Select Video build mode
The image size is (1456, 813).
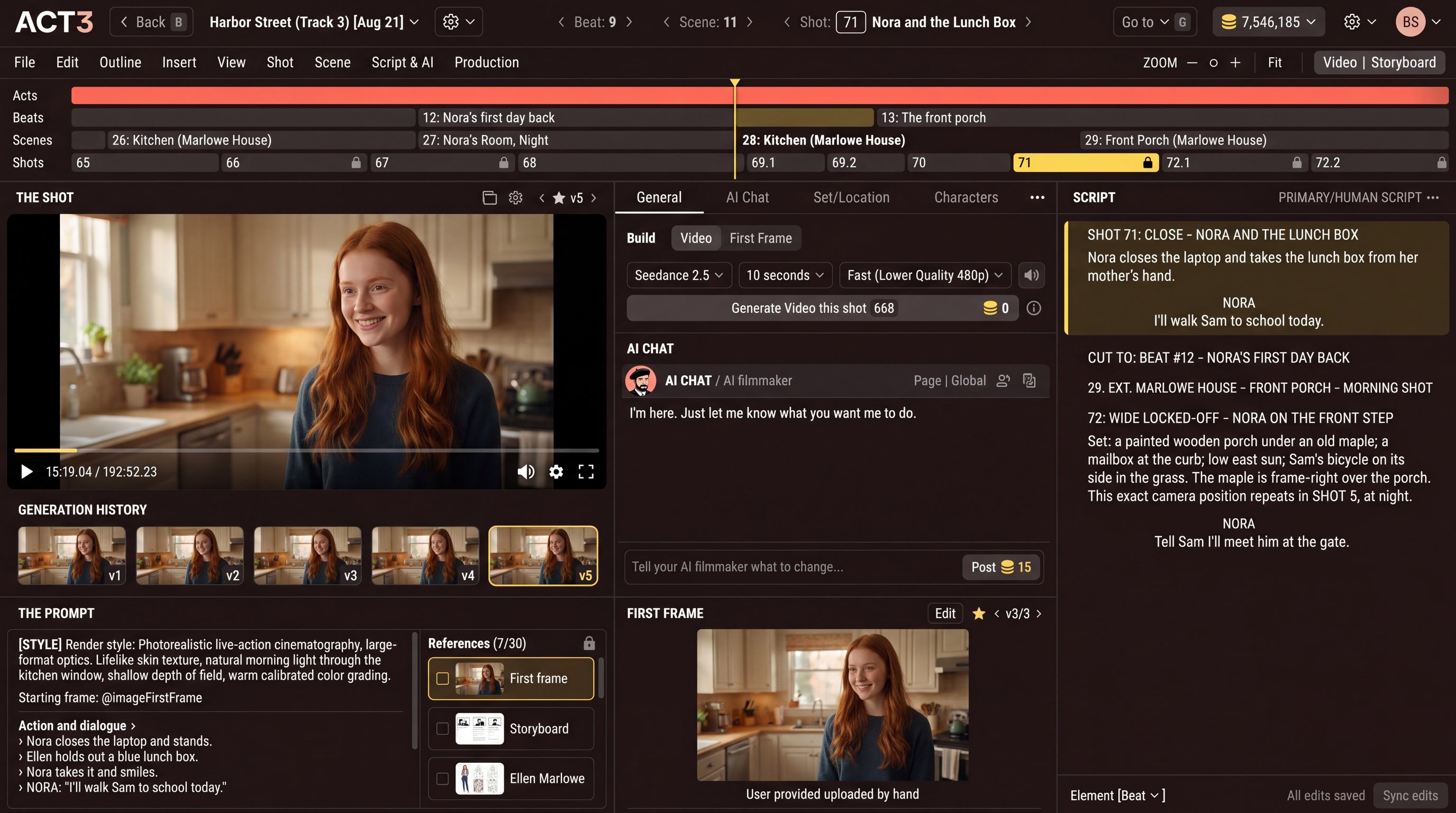[x=696, y=238]
